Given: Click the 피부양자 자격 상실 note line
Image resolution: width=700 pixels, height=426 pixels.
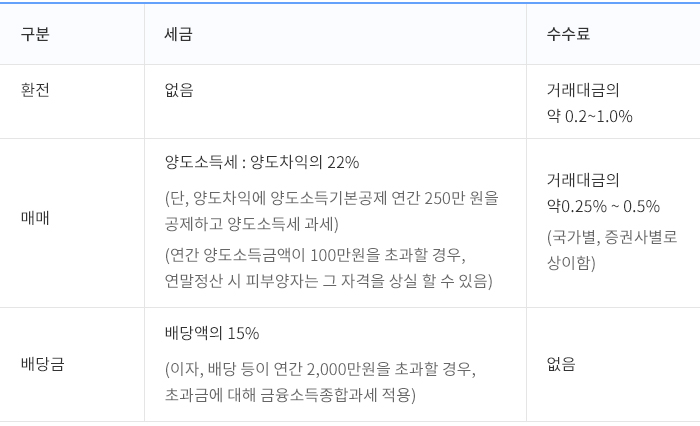Looking at the screenshot, I should click(x=328, y=281).
